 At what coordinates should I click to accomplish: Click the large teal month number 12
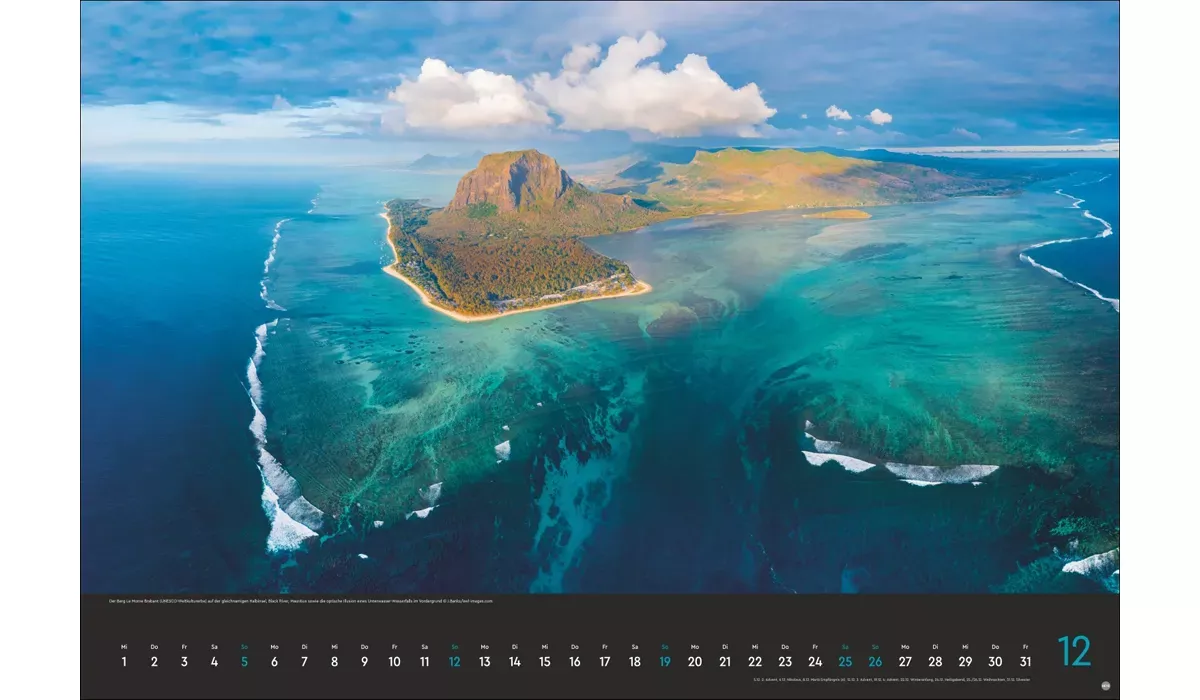pyautogui.click(x=1074, y=651)
